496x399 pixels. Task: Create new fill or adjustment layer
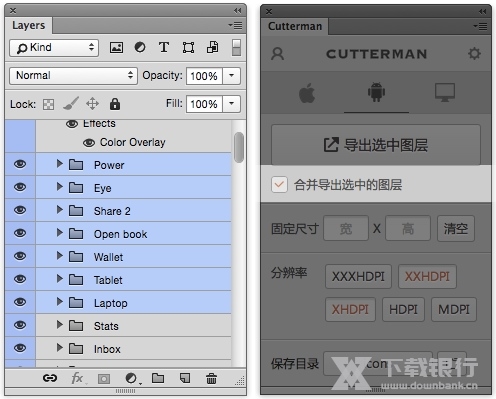[132, 378]
